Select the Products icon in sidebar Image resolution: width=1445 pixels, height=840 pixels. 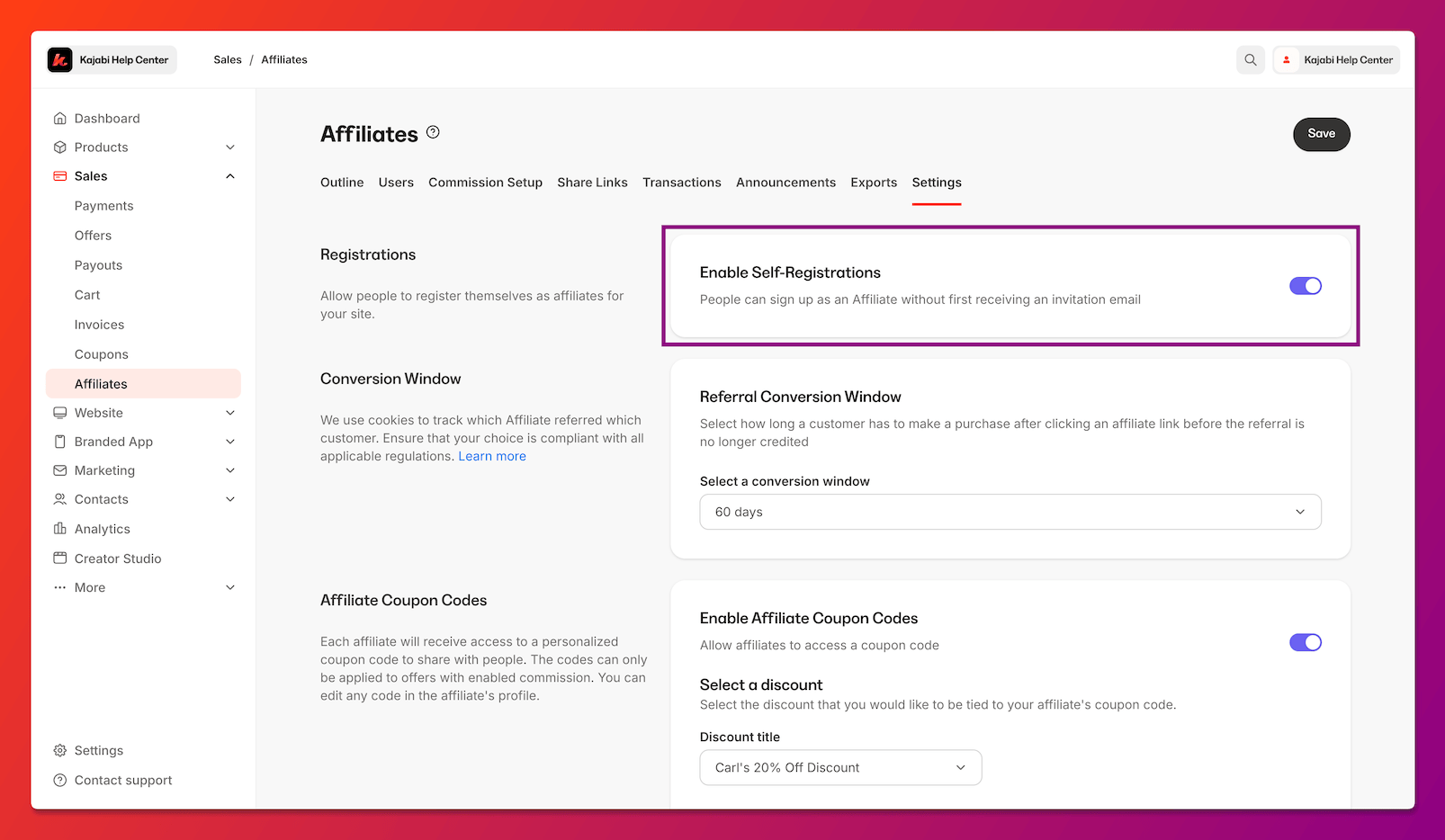coord(59,147)
